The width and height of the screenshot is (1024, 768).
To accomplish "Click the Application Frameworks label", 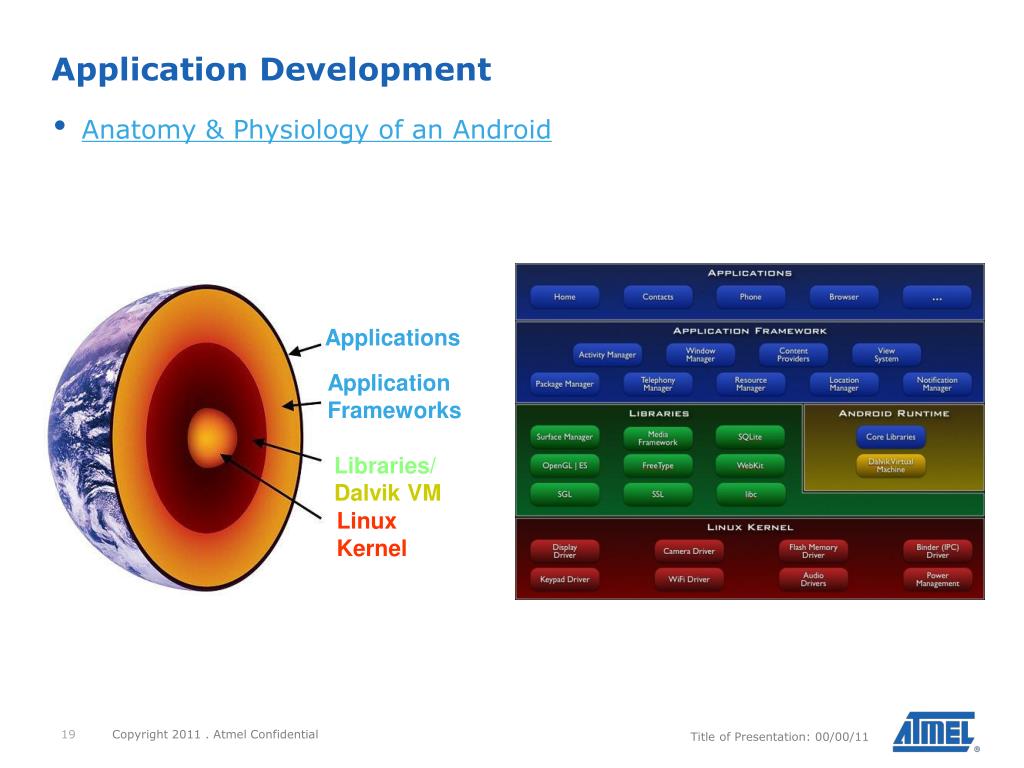I will (394, 396).
